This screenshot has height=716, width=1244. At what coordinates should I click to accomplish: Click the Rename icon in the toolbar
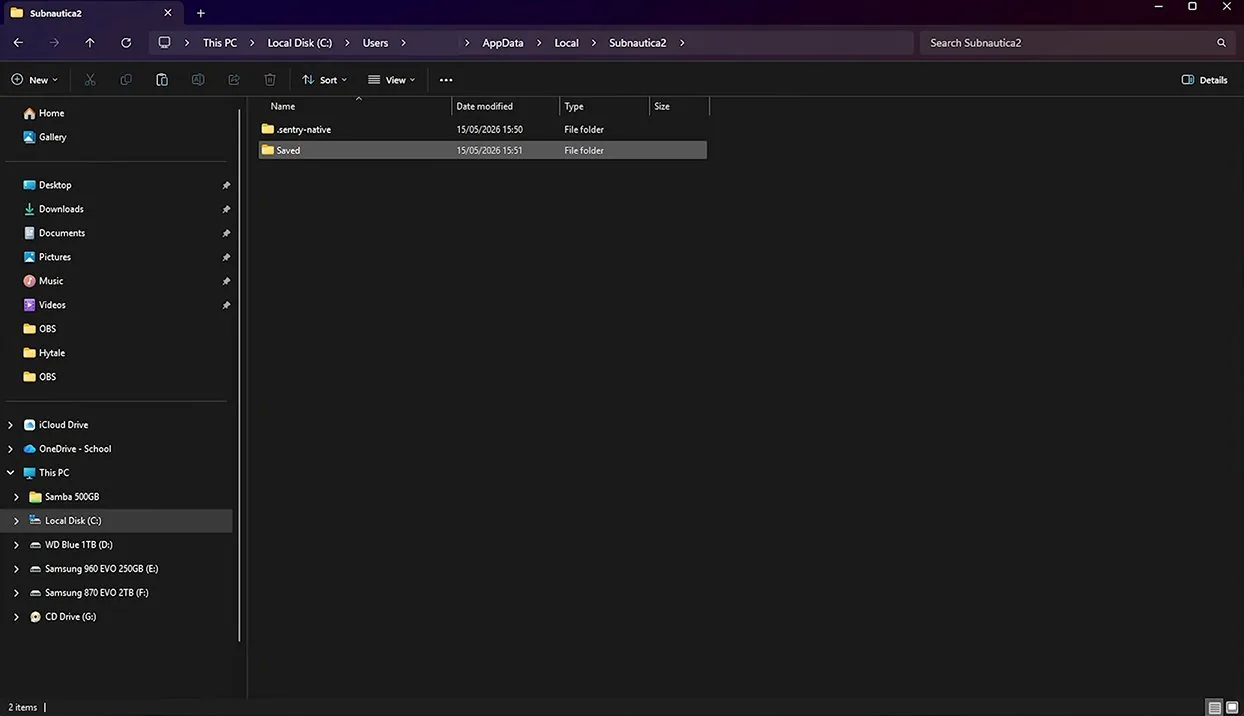tap(198, 80)
